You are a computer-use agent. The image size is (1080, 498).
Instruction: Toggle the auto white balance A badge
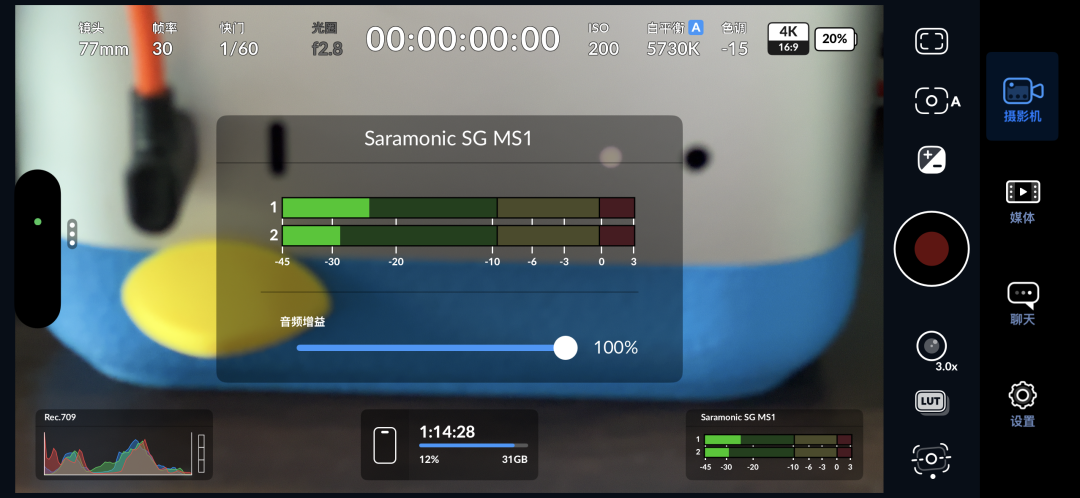[696, 28]
